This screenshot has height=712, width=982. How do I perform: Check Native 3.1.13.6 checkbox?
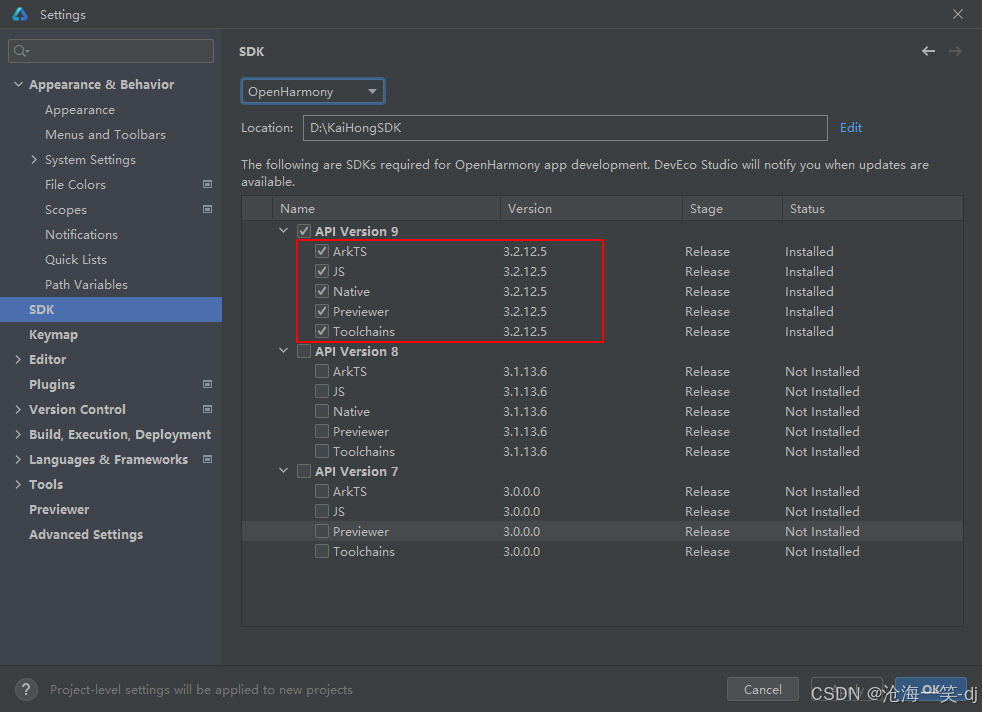(322, 411)
